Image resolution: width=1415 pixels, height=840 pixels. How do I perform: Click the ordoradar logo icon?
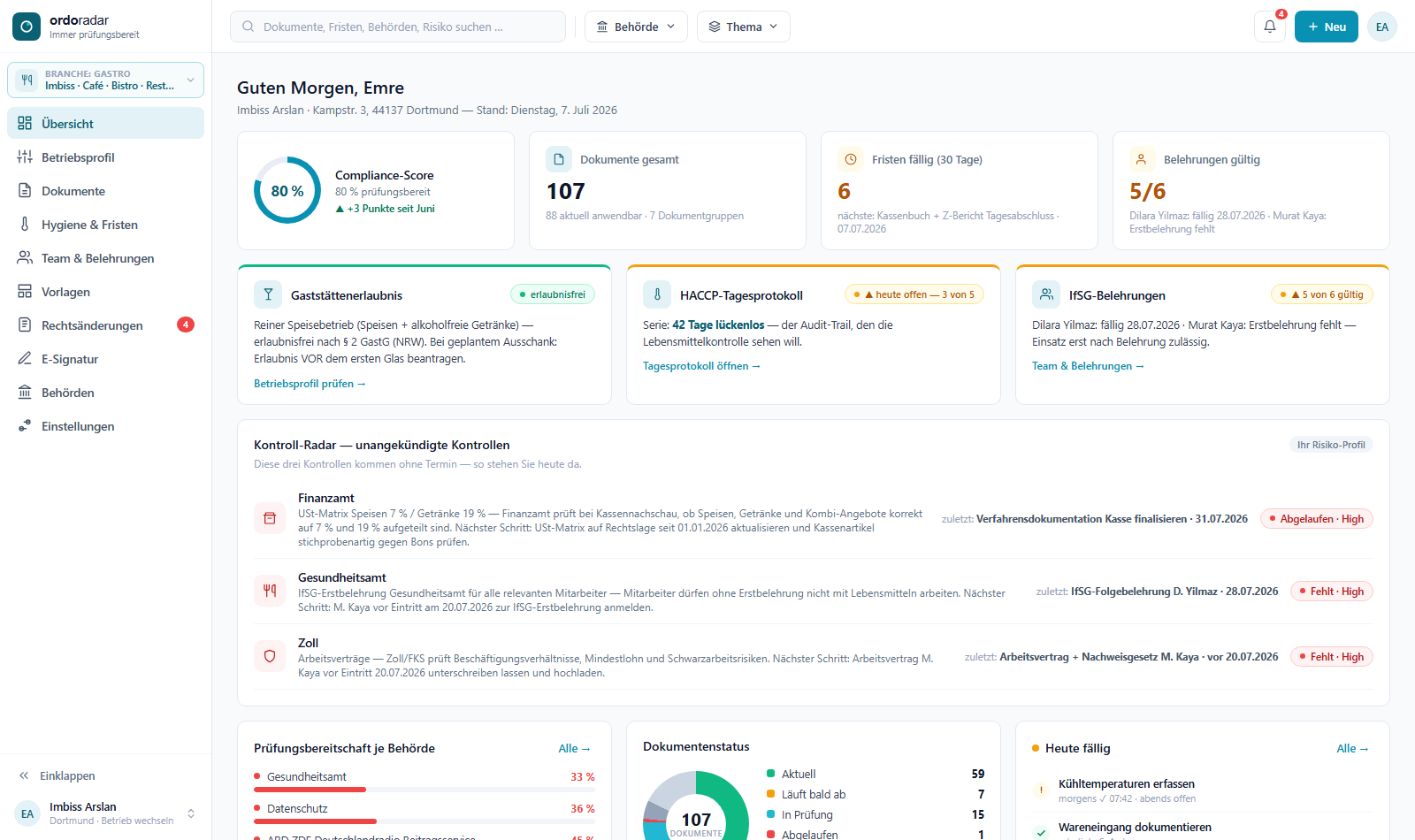[27, 27]
